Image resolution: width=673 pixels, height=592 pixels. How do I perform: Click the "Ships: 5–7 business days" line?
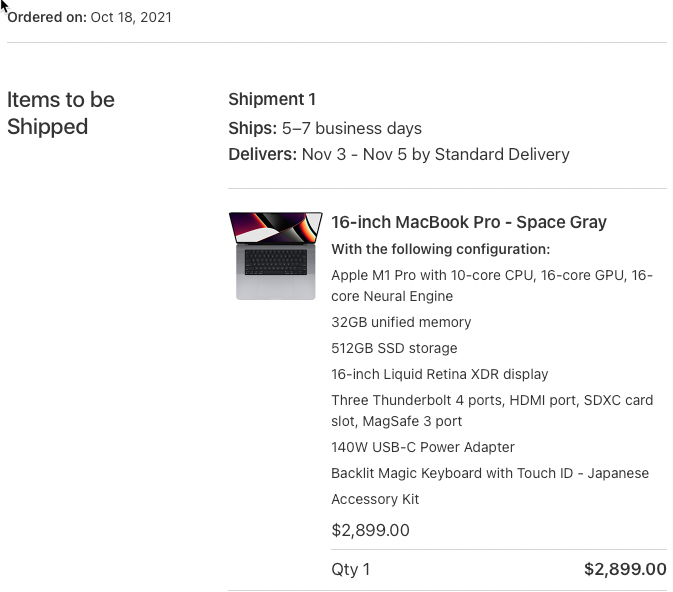325,128
